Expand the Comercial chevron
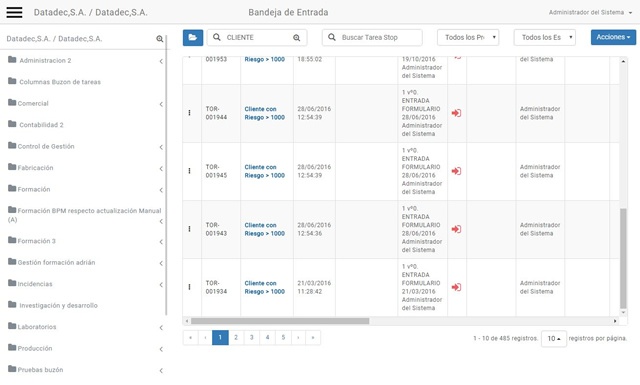The image size is (640, 385). click(161, 104)
